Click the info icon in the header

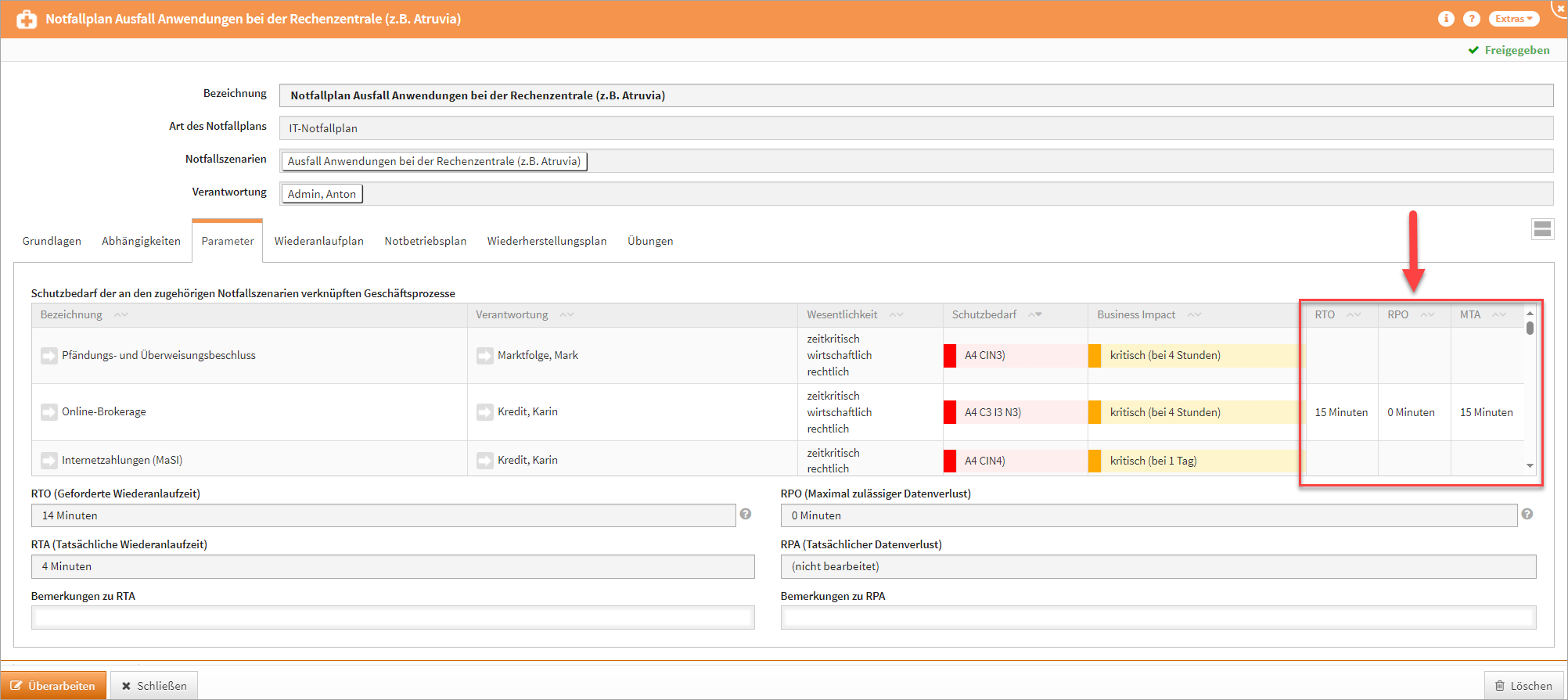[1445, 19]
